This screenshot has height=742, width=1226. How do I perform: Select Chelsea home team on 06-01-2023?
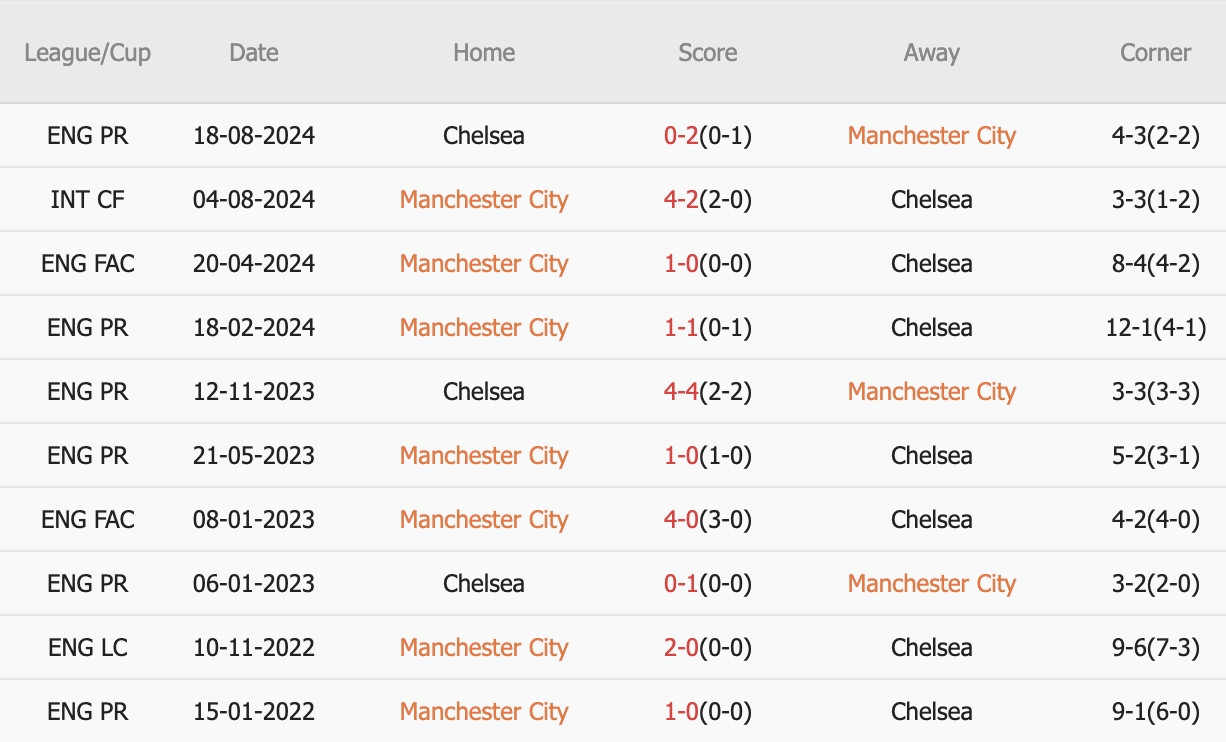(x=484, y=583)
